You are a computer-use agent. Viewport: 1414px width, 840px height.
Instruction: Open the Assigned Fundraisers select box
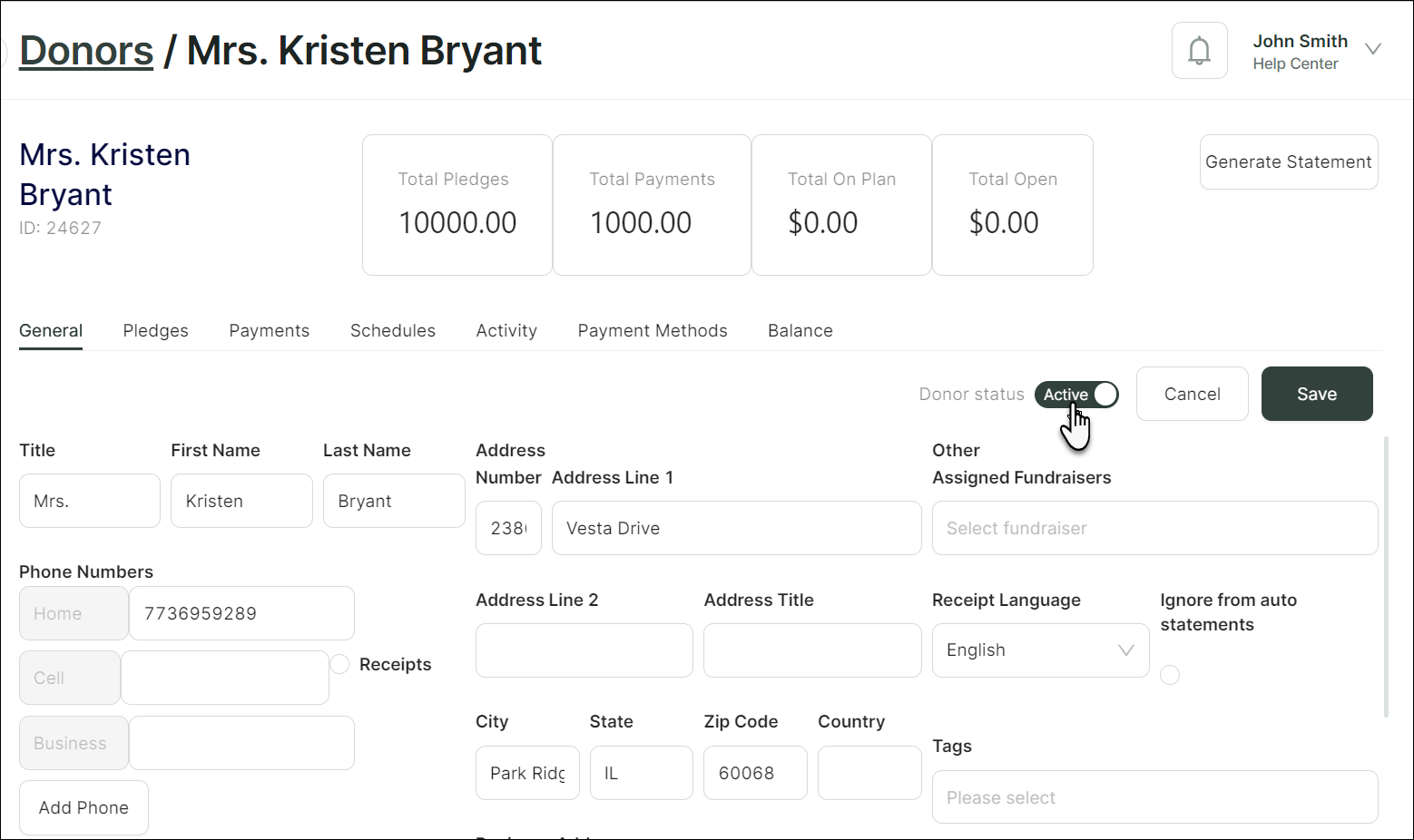click(1154, 528)
